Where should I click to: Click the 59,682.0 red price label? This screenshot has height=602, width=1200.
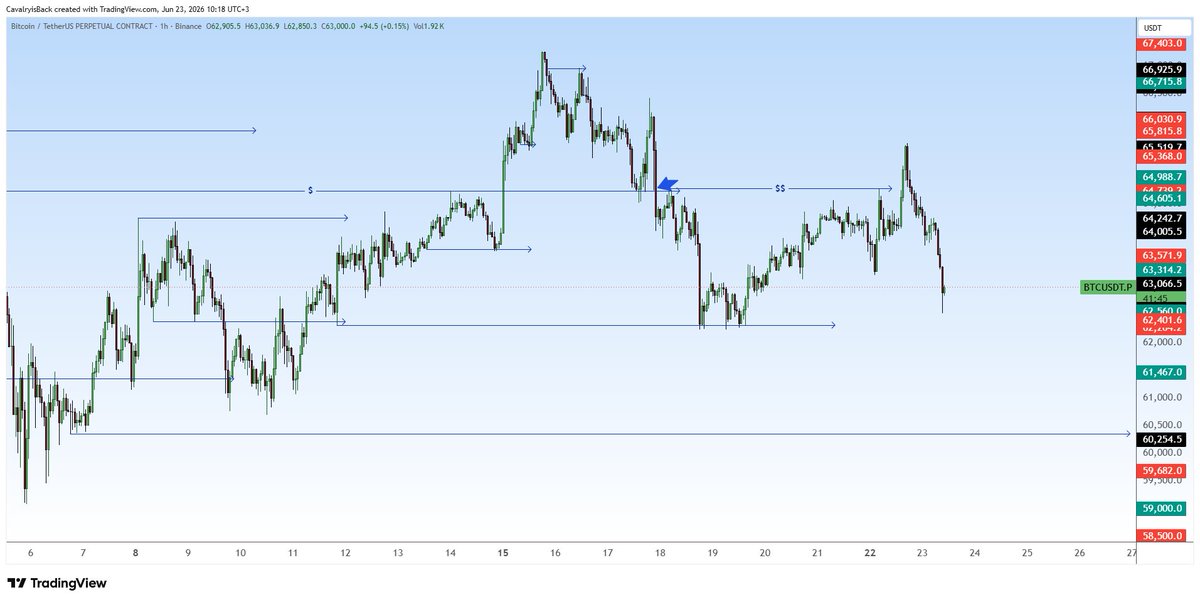[x=1163, y=470]
